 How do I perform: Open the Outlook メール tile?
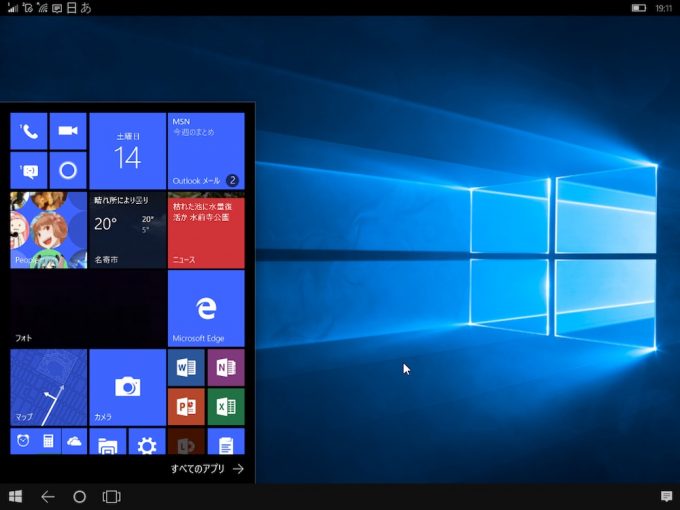click(206, 151)
